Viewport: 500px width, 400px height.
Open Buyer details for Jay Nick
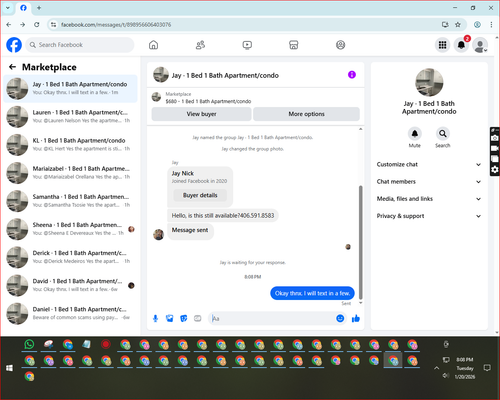pyautogui.click(x=200, y=195)
